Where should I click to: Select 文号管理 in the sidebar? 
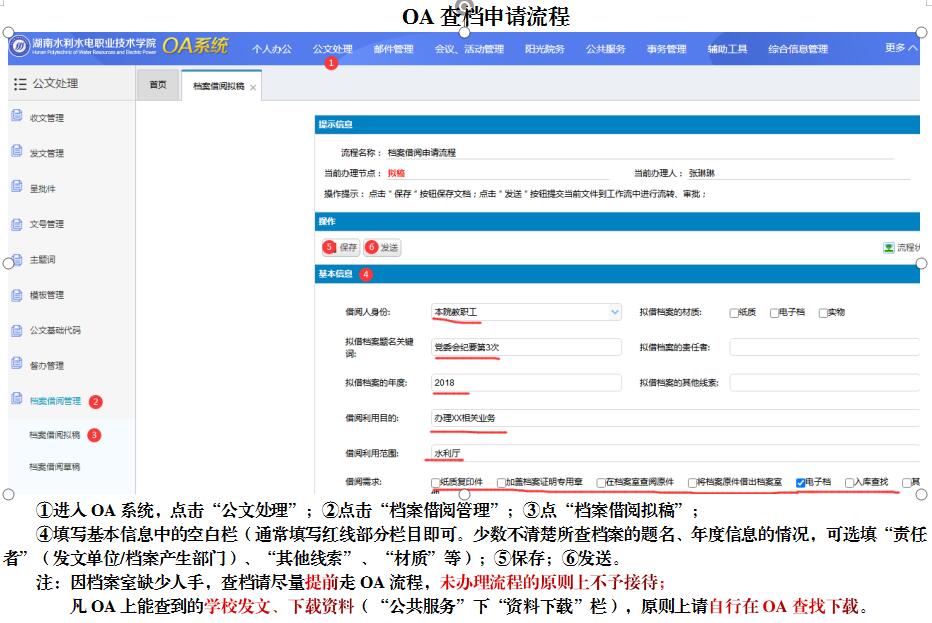click(47, 224)
